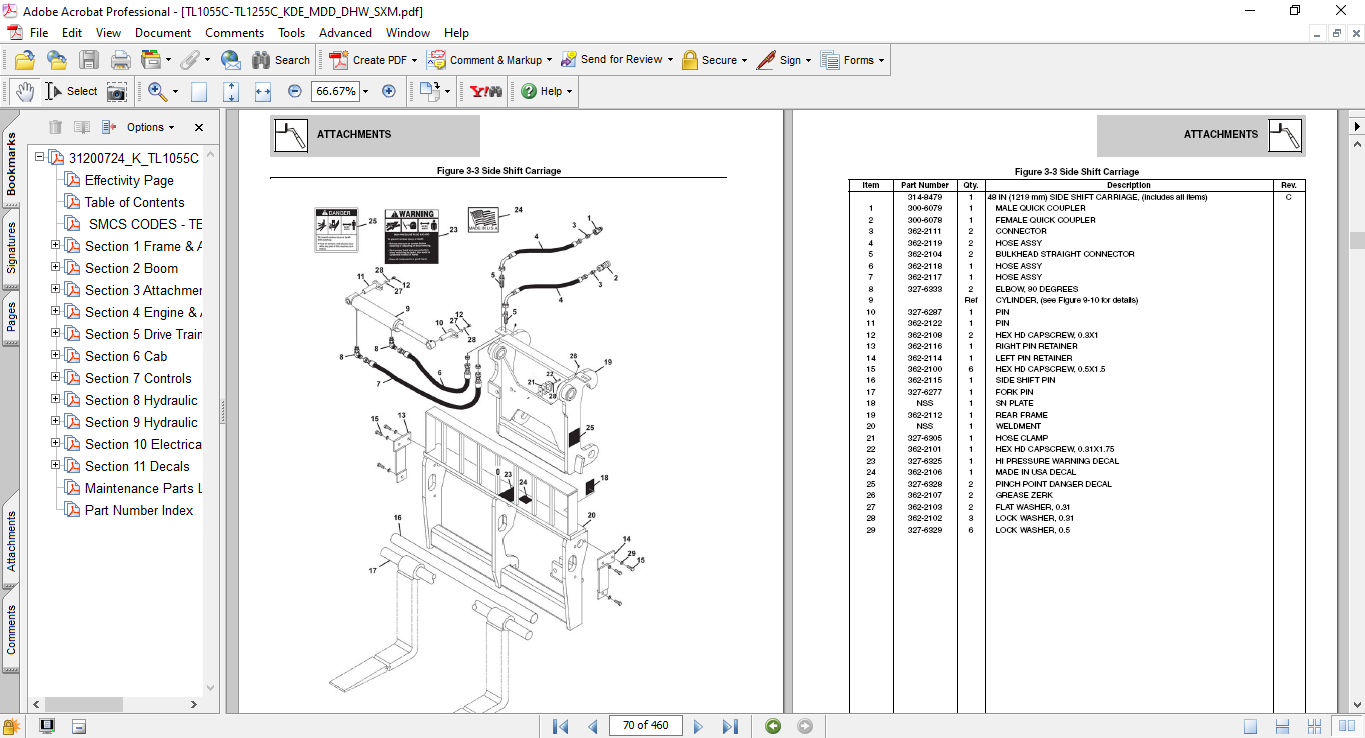This screenshot has width=1365, height=738.
Task: Go to the last page
Action: pyautogui.click(x=730, y=726)
